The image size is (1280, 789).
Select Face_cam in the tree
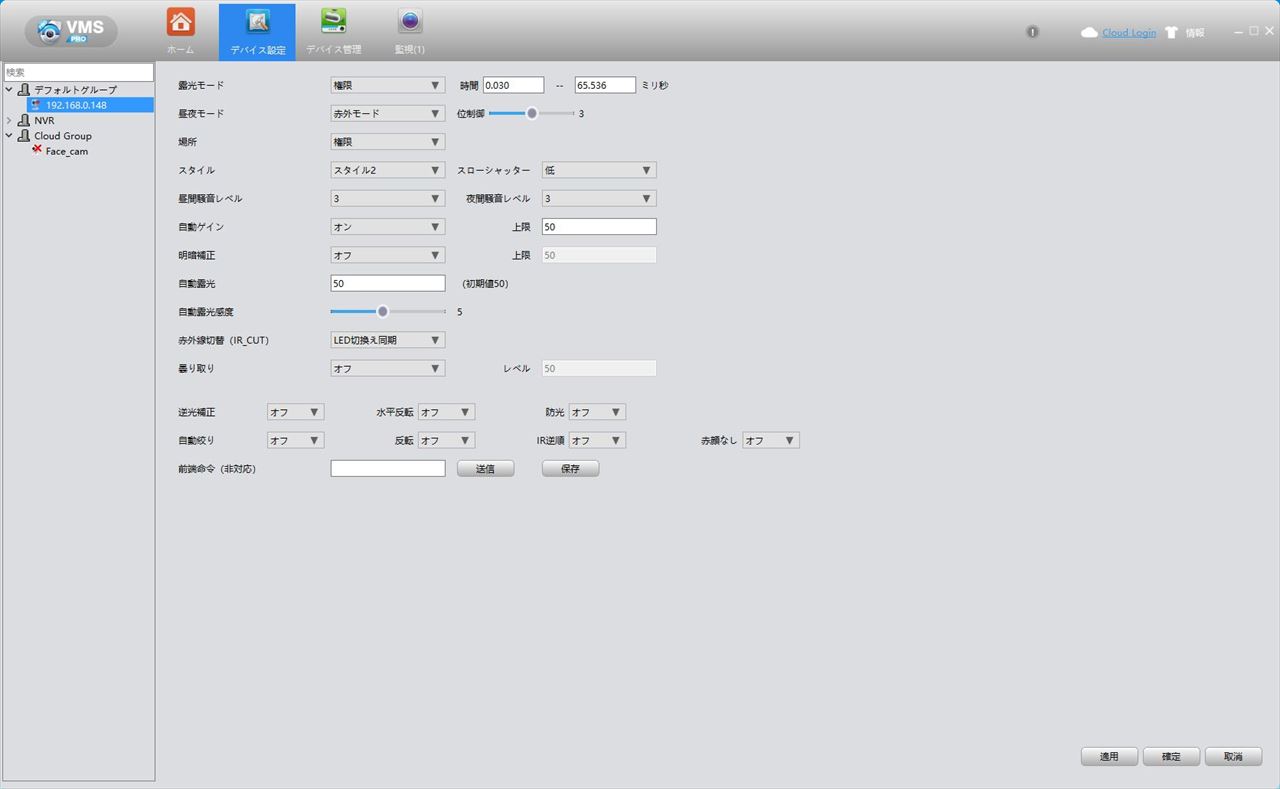click(67, 151)
